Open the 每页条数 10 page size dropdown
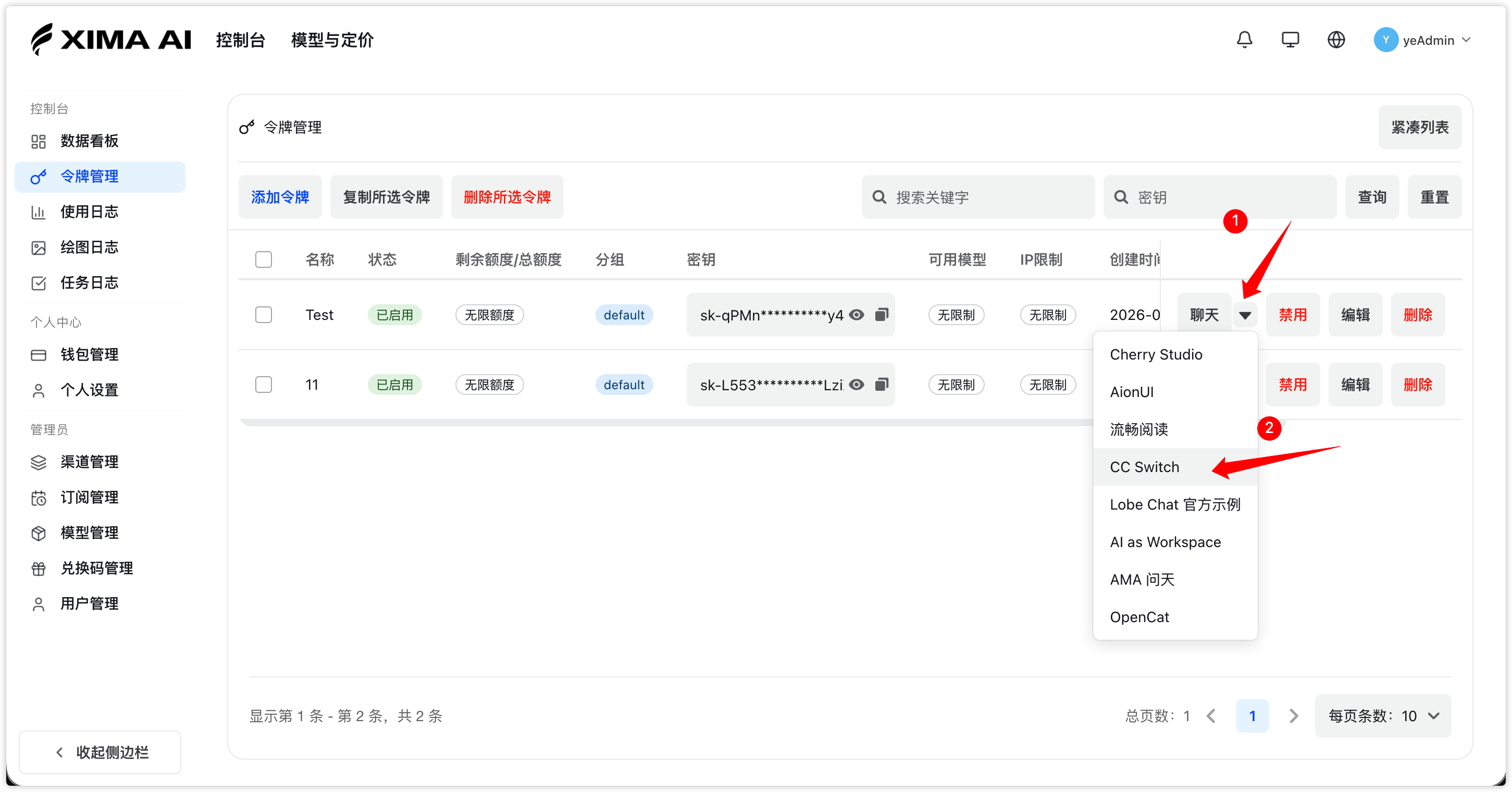Image resolution: width=1512 pixels, height=792 pixels. [x=1383, y=716]
